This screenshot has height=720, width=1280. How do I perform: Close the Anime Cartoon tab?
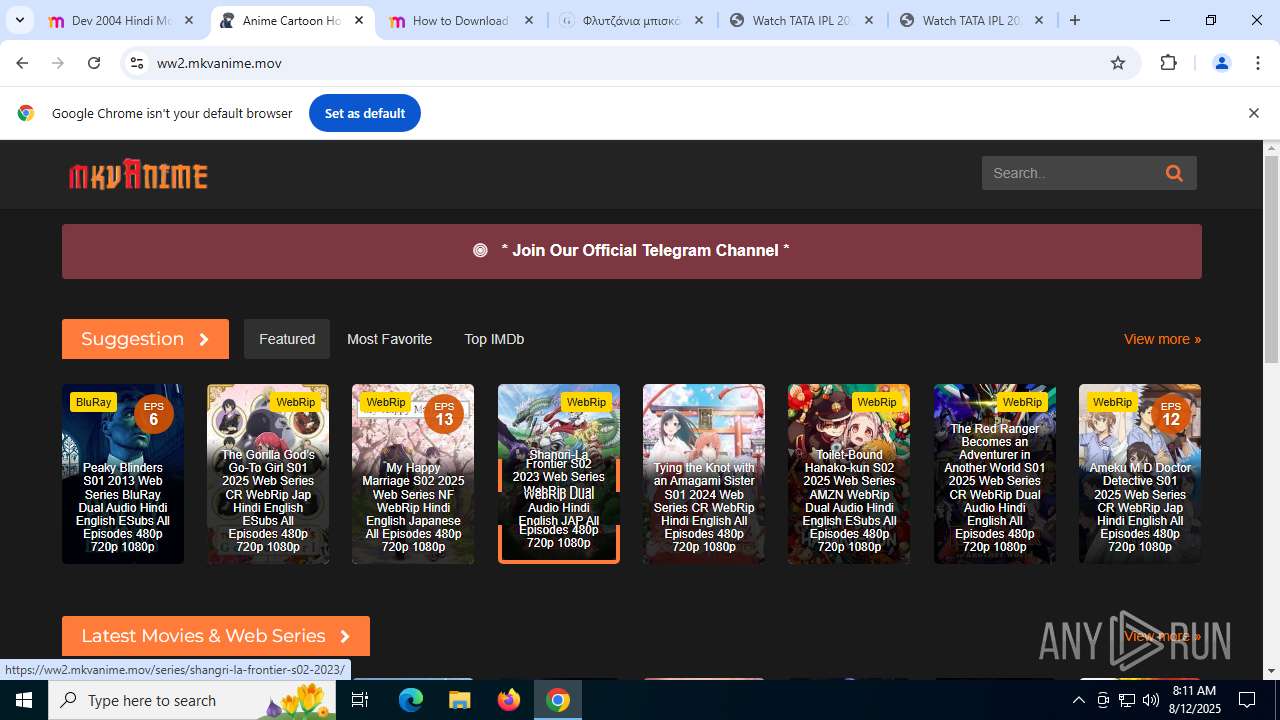(x=359, y=20)
